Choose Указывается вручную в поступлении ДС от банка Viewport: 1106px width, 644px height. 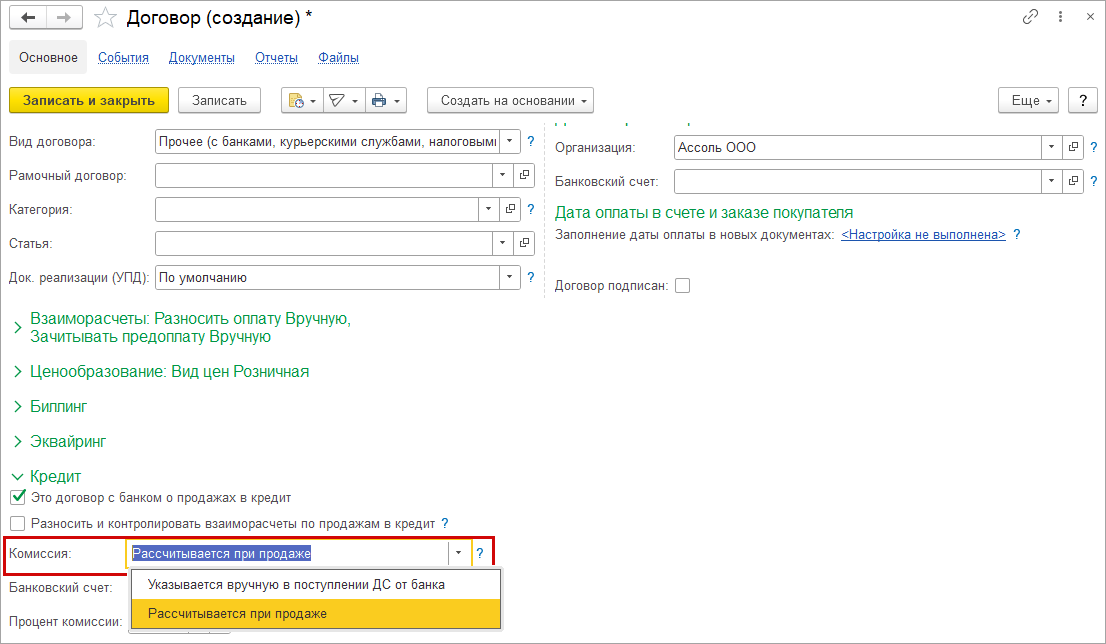click(316, 585)
